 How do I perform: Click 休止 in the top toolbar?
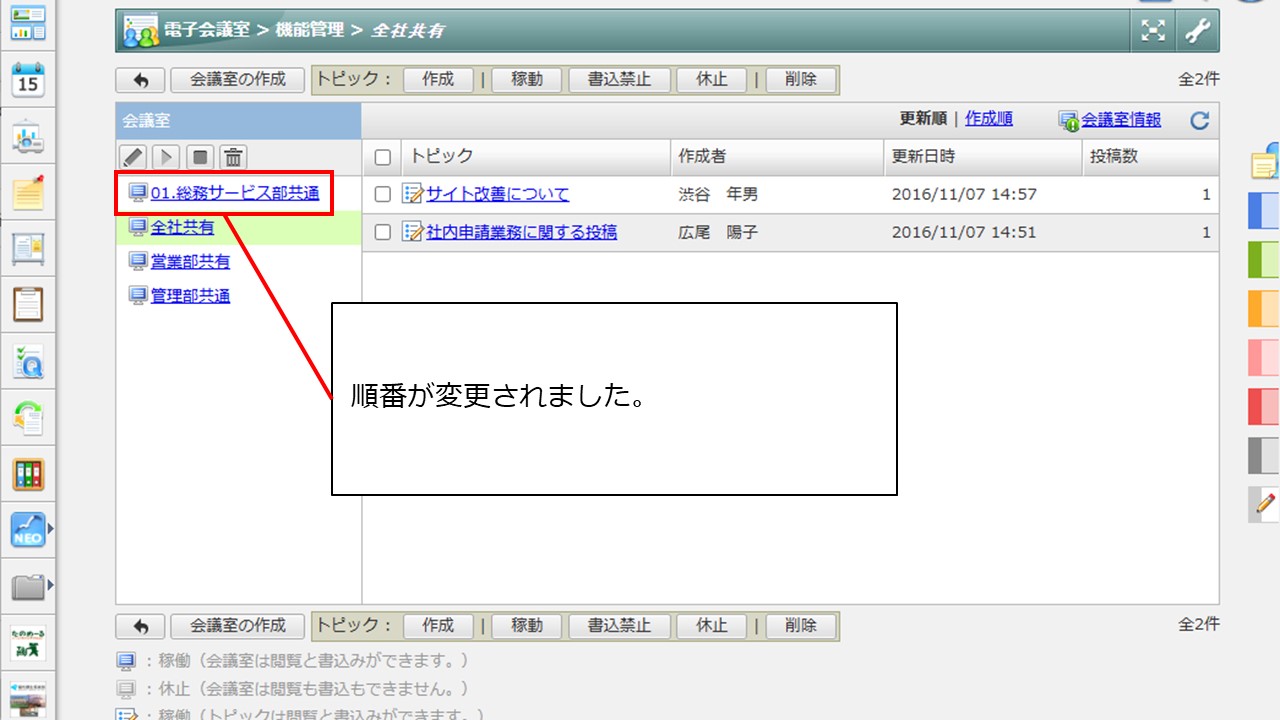click(712, 80)
